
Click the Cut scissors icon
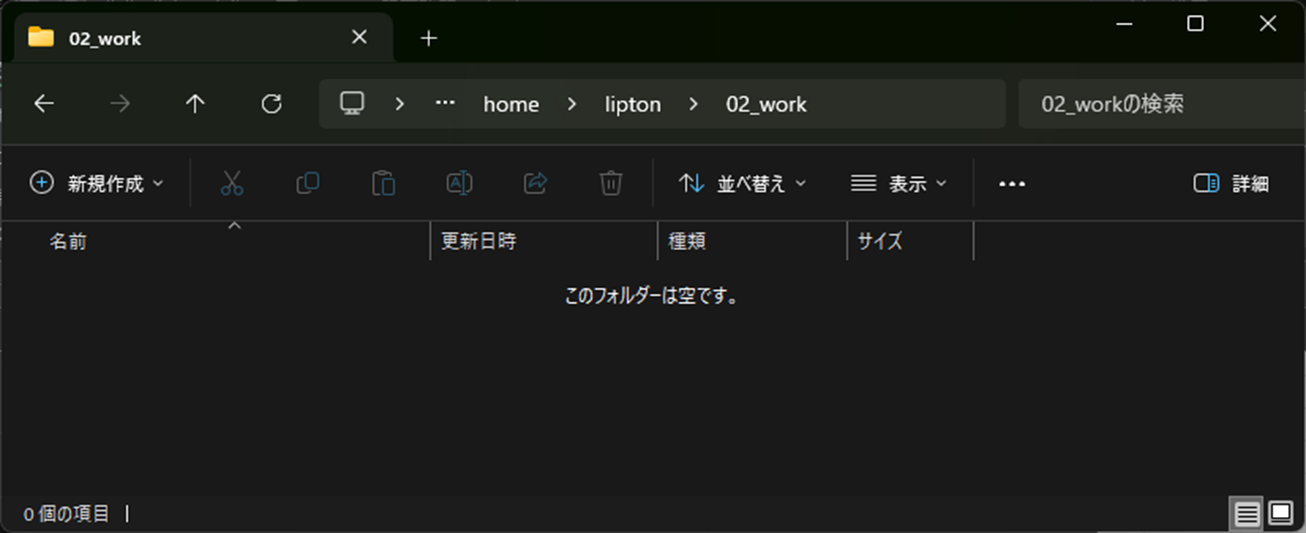click(232, 183)
